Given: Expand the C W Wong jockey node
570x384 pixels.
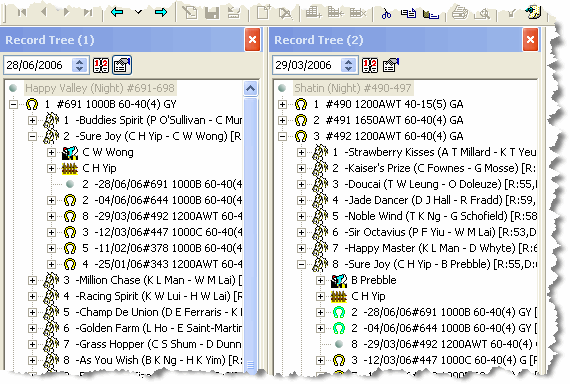Looking at the screenshot, I should pos(51,152).
